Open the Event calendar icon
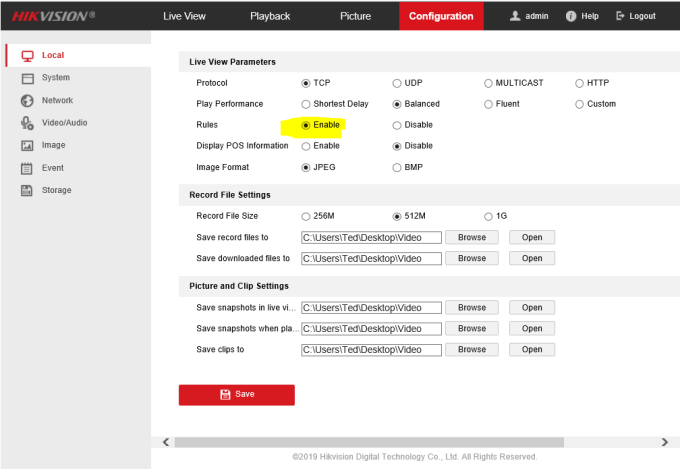Image resolution: width=680 pixels, height=469 pixels. pos(28,168)
